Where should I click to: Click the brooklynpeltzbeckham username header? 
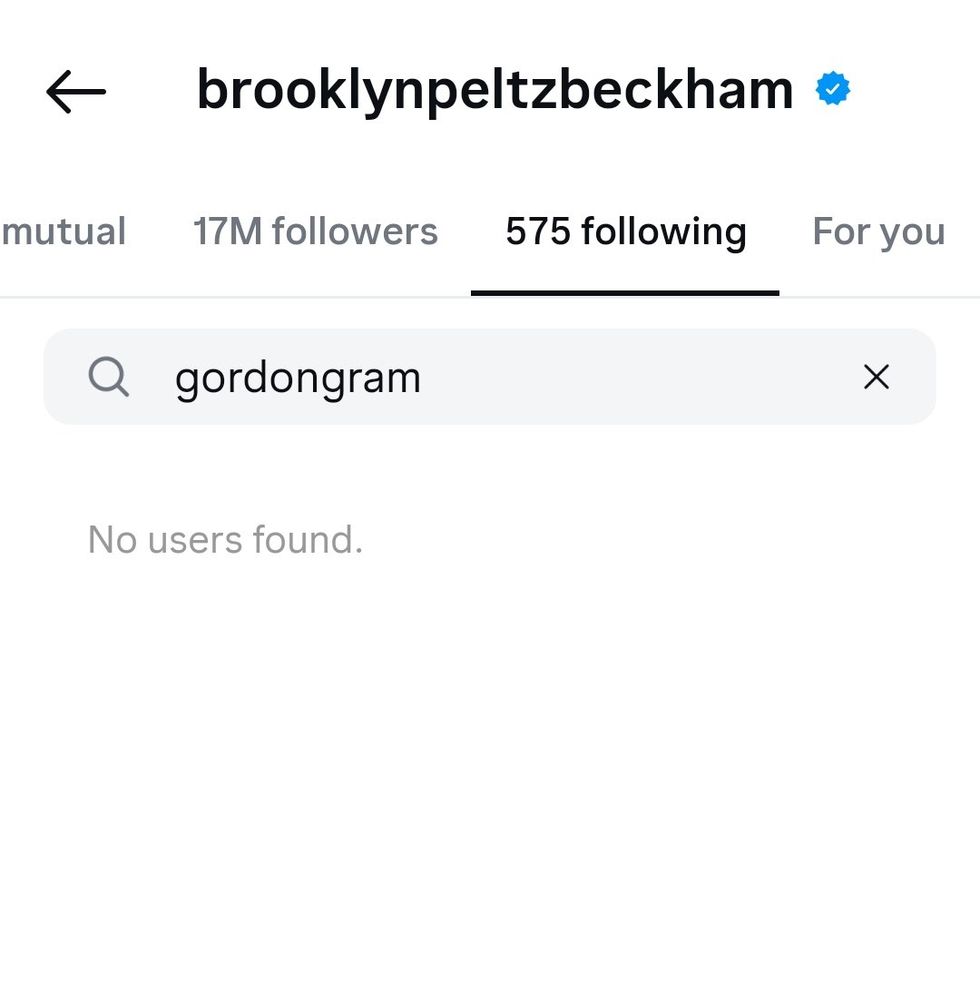[495, 90]
